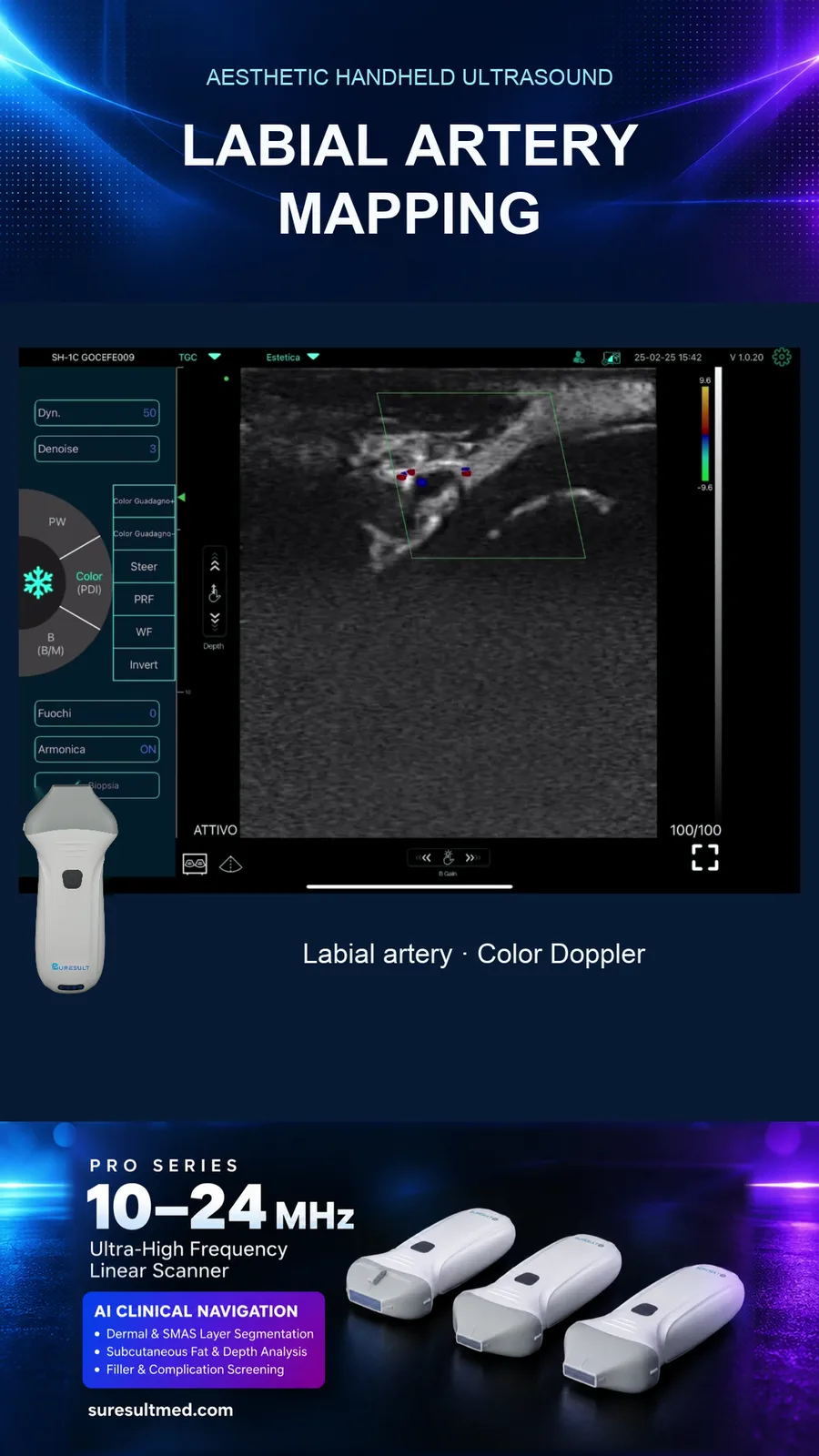The width and height of the screenshot is (819, 1456).
Task: Click the probe ID SH-1C GOCEFE009
Action: pyautogui.click(x=93, y=357)
